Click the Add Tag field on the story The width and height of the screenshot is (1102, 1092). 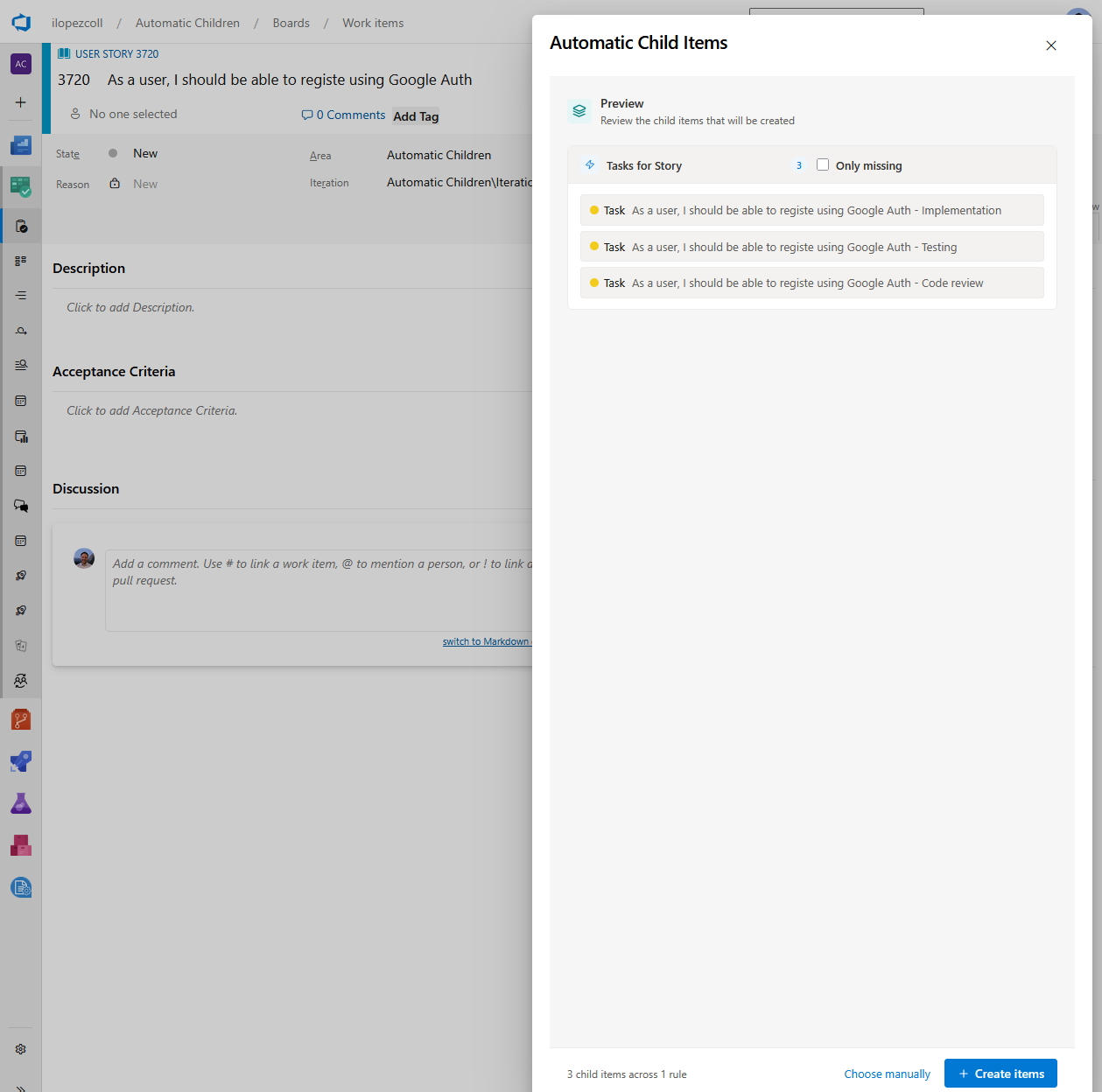click(415, 115)
